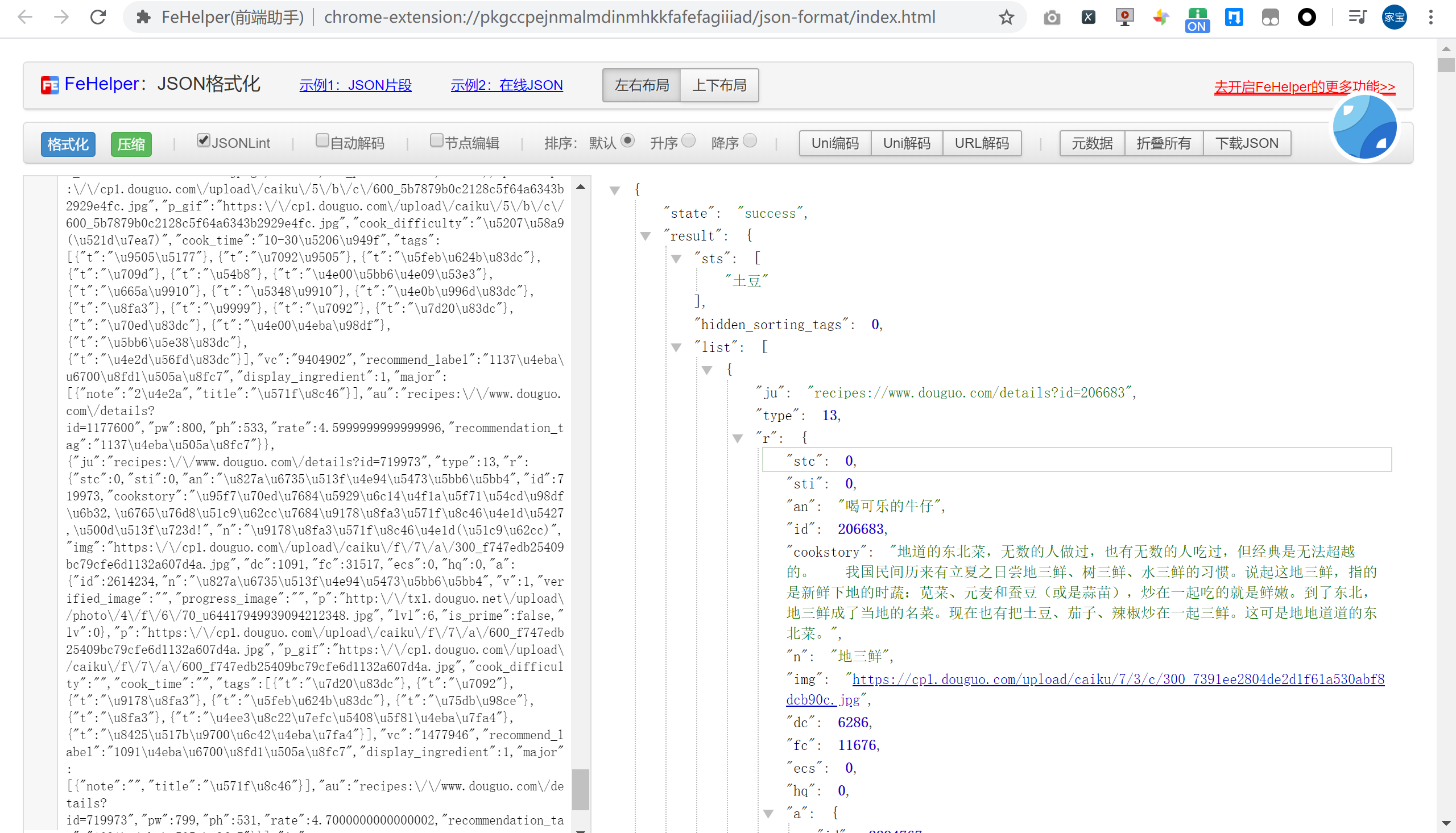The height and width of the screenshot is (833, 1456).
Task: Collapse the "r" object node
Action: [x=739, y=438]
